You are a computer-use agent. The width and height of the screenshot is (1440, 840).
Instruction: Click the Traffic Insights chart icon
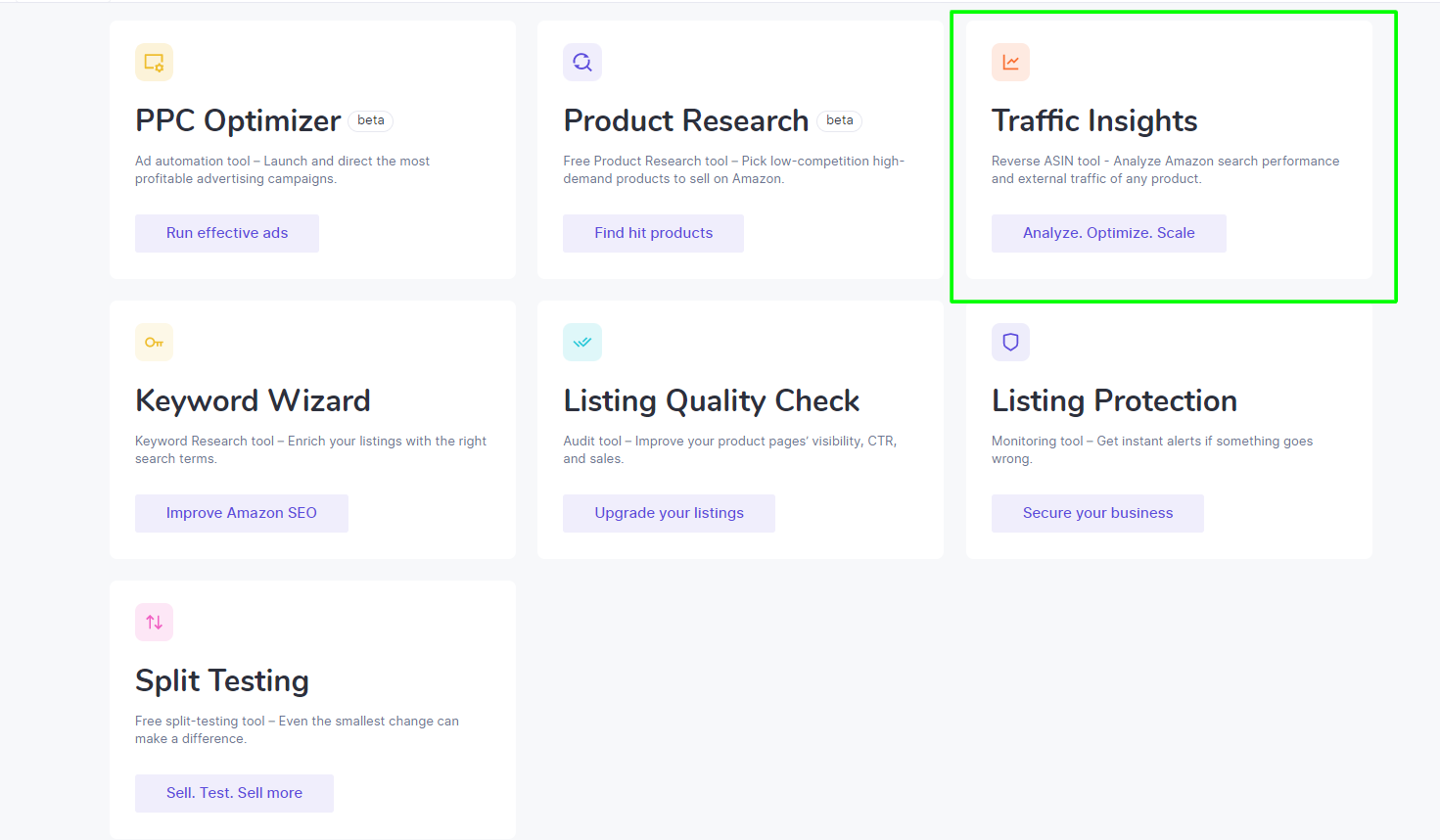click(x=1010, y=63)
